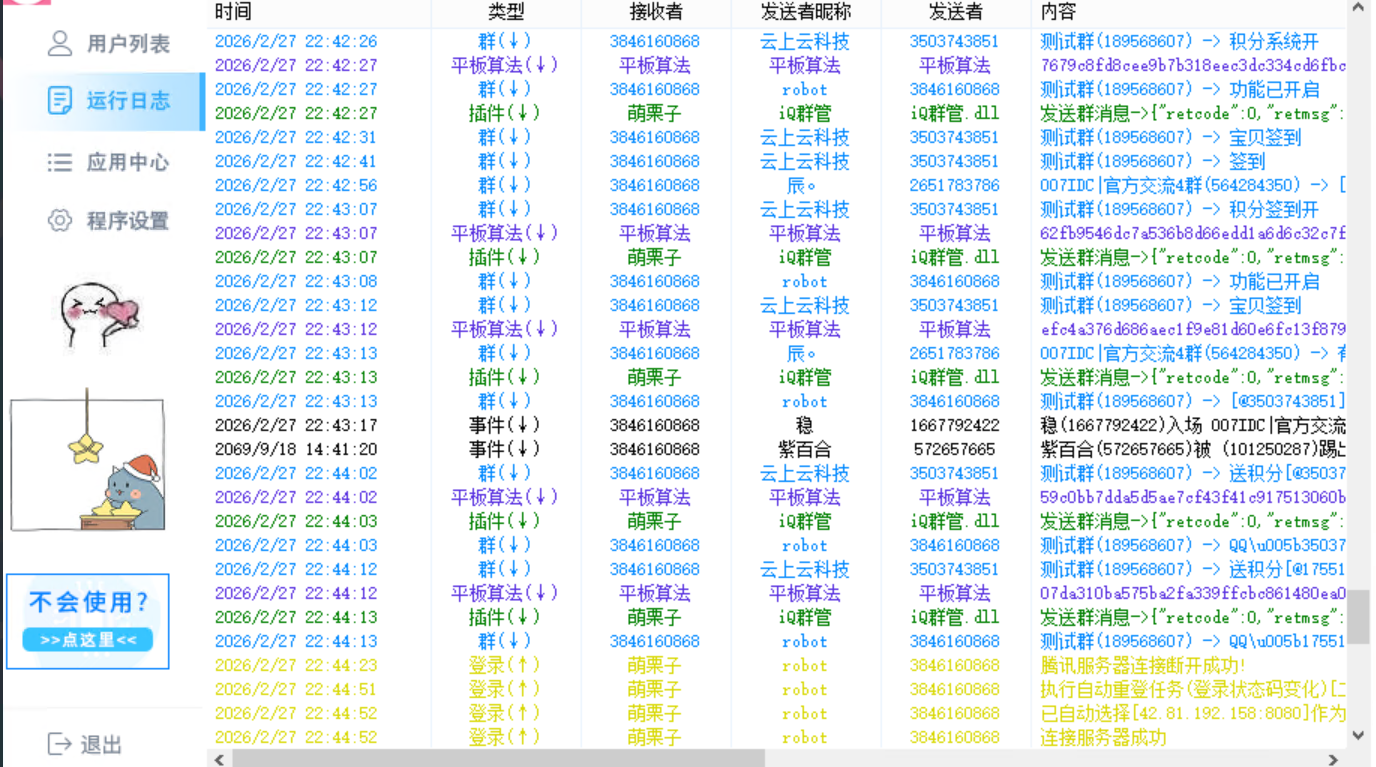Click 事件(↓) type in 2069 row
Screen dimensions: 1376x767
505,449
